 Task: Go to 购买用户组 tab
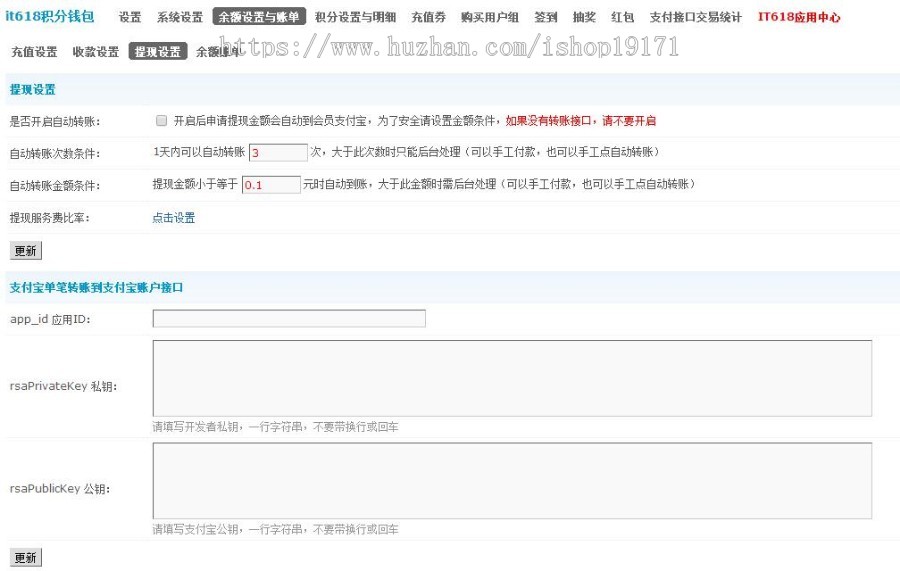[x=490, y=17]
